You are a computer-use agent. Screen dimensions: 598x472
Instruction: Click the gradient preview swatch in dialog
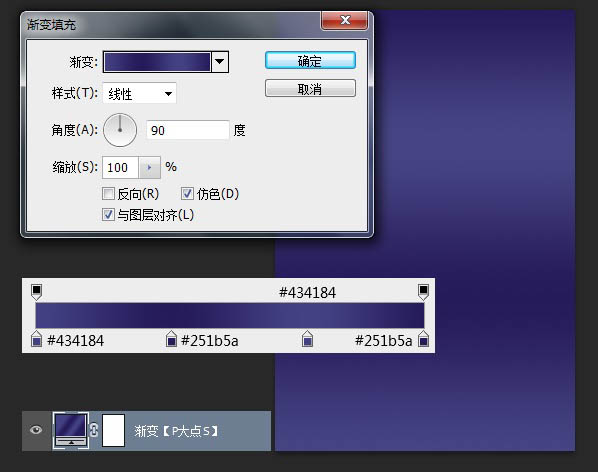(157, 62)
